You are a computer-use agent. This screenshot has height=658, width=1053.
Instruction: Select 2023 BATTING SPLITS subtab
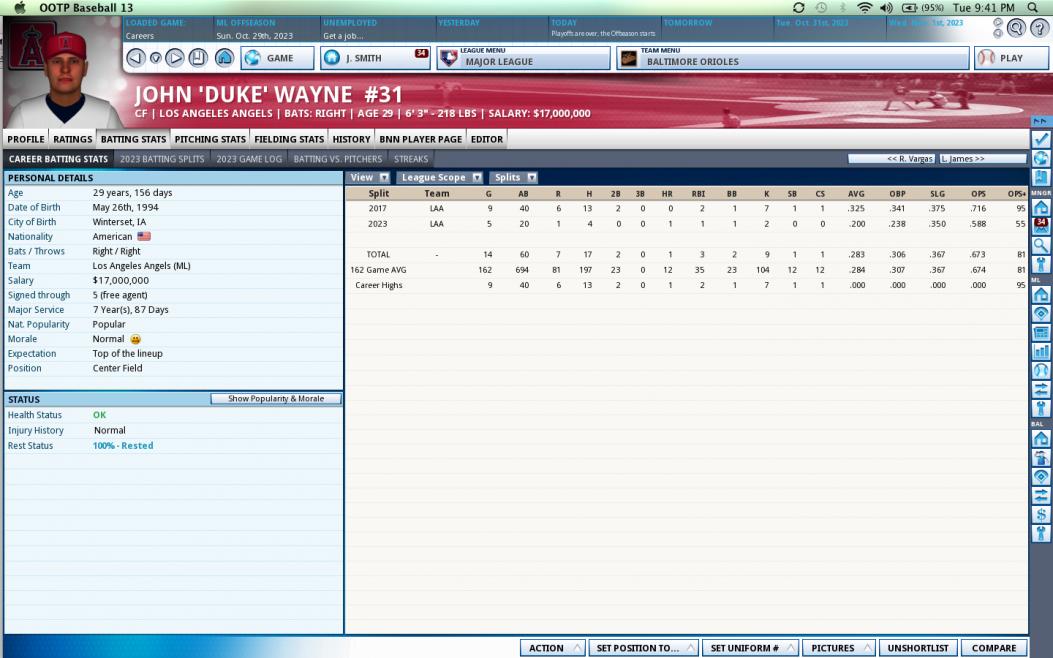click(x=162, y=159)
